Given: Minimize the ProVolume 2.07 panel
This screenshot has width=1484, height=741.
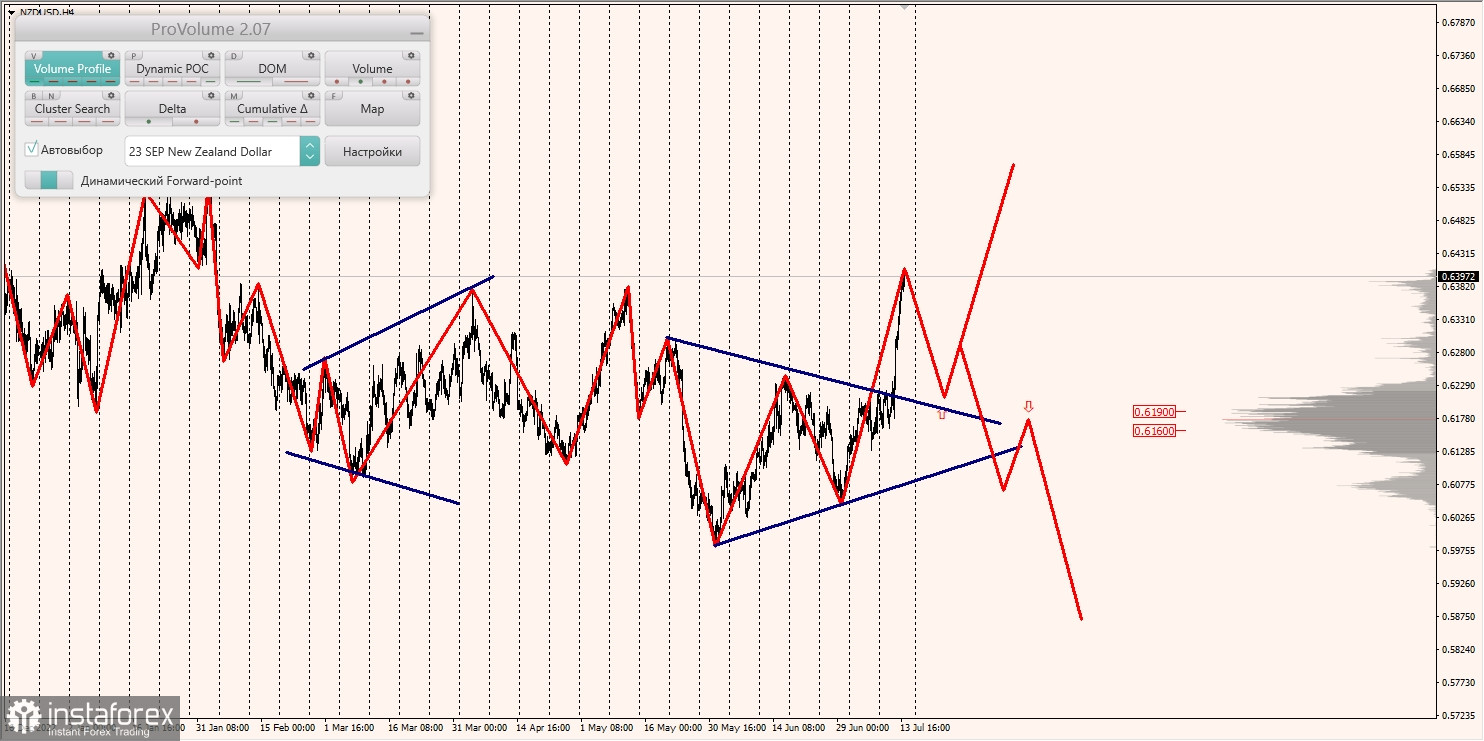Looking at the screenshot, I should (417, 32).
